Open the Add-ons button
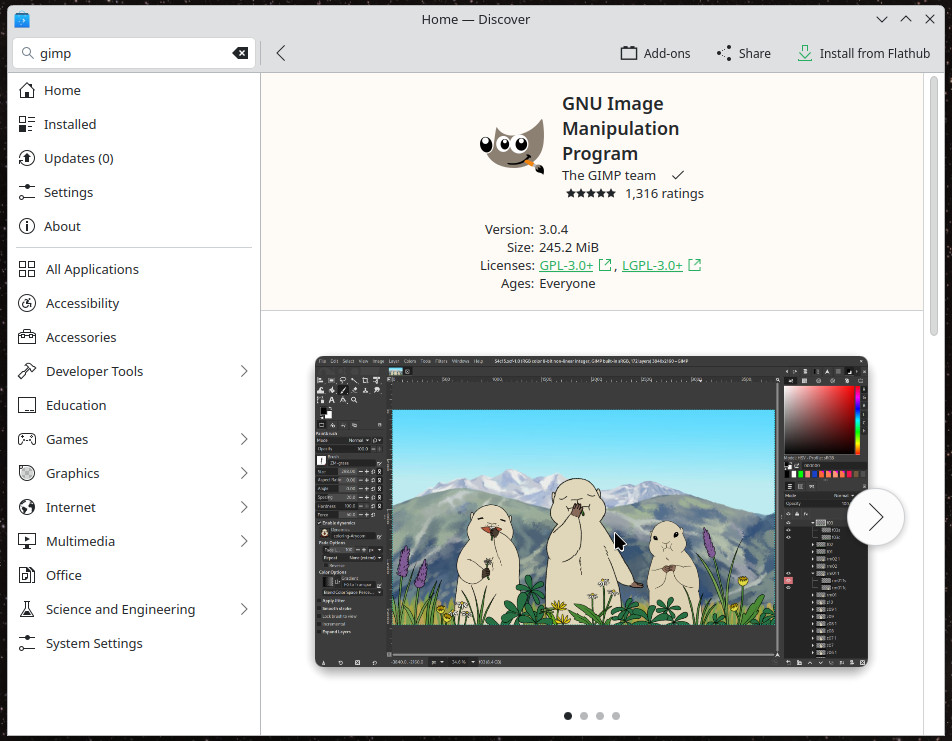The height and width of the screenshot is (741, 952). (x=655, y=53)
